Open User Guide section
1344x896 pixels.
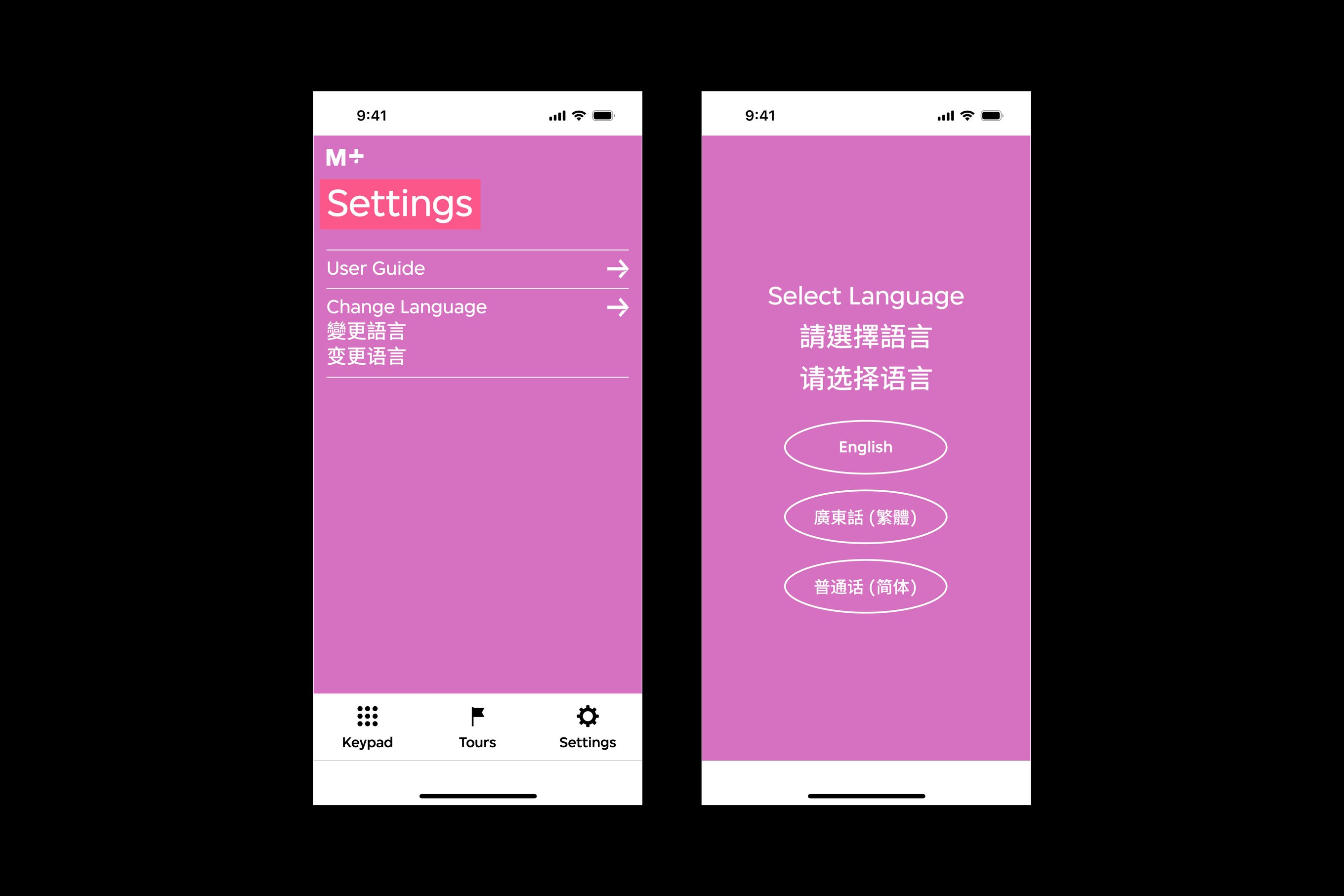(474, 268)
